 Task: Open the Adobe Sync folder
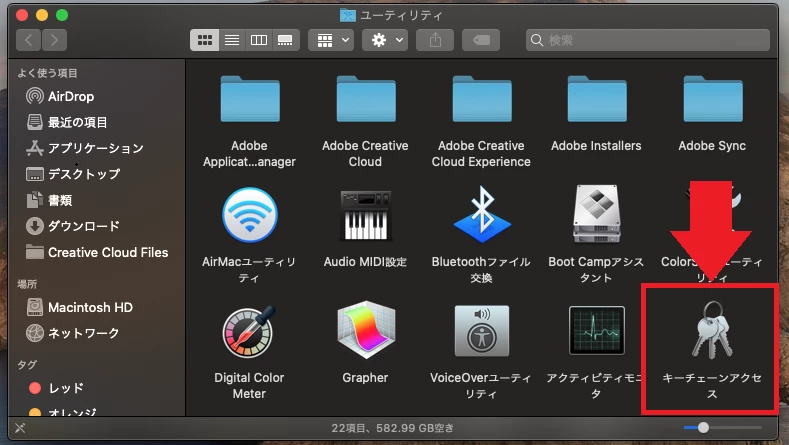713,99
